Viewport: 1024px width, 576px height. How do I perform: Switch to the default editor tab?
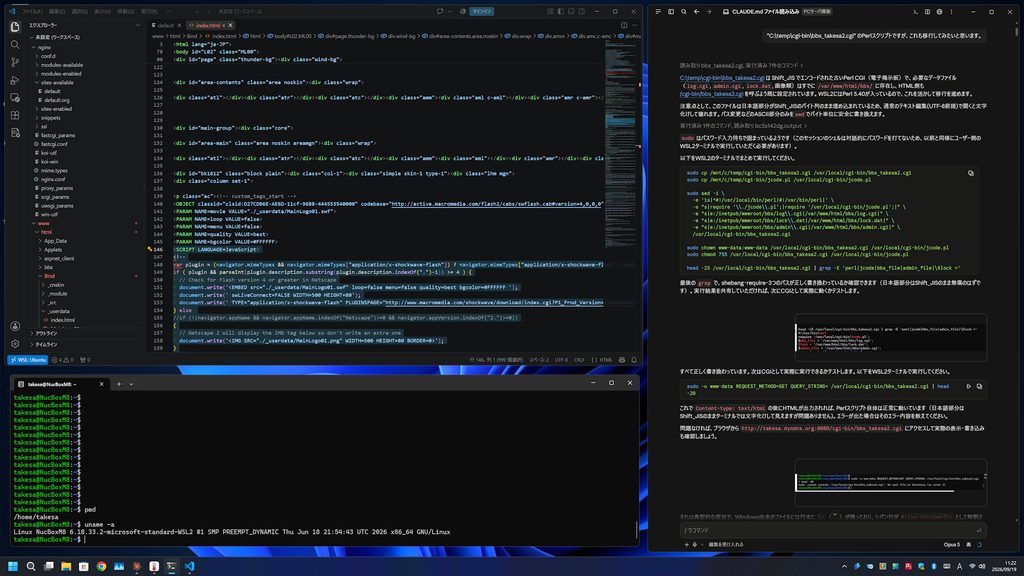(165, 25)
